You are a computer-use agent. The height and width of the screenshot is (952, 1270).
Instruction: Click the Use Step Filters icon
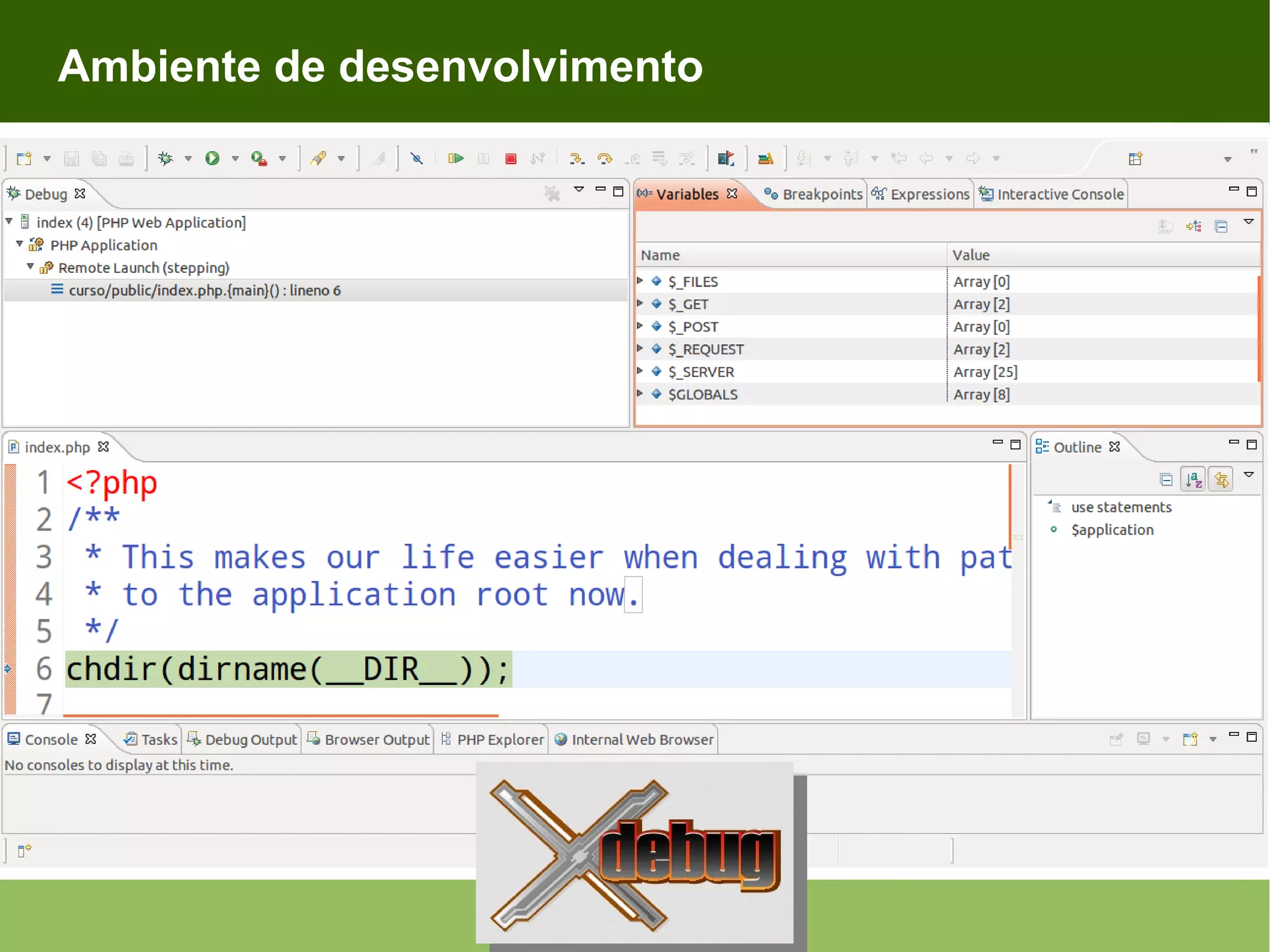pyautogui.click(x=687, y=159)
